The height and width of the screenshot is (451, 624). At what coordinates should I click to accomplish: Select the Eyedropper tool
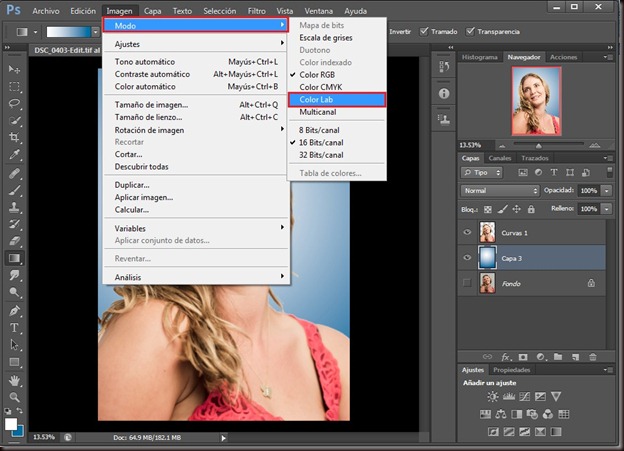[x=14, y=155]
